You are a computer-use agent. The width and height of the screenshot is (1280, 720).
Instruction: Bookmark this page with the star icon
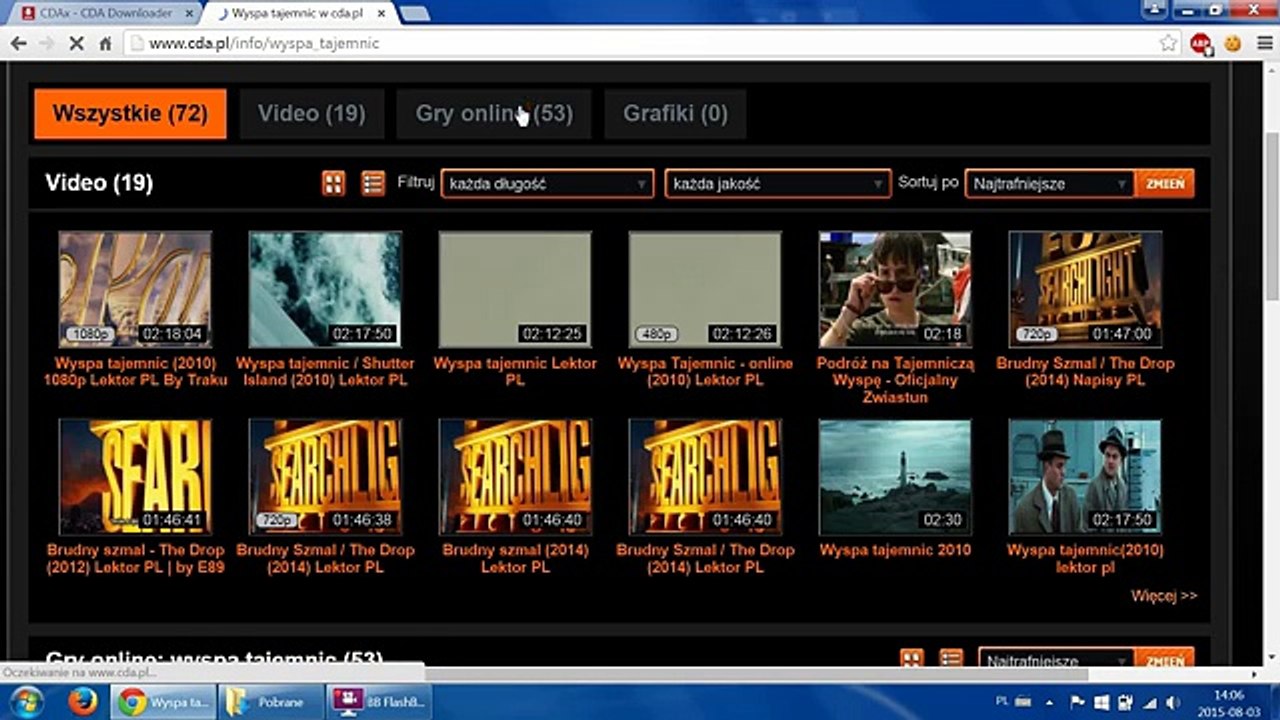point(1168,43)
